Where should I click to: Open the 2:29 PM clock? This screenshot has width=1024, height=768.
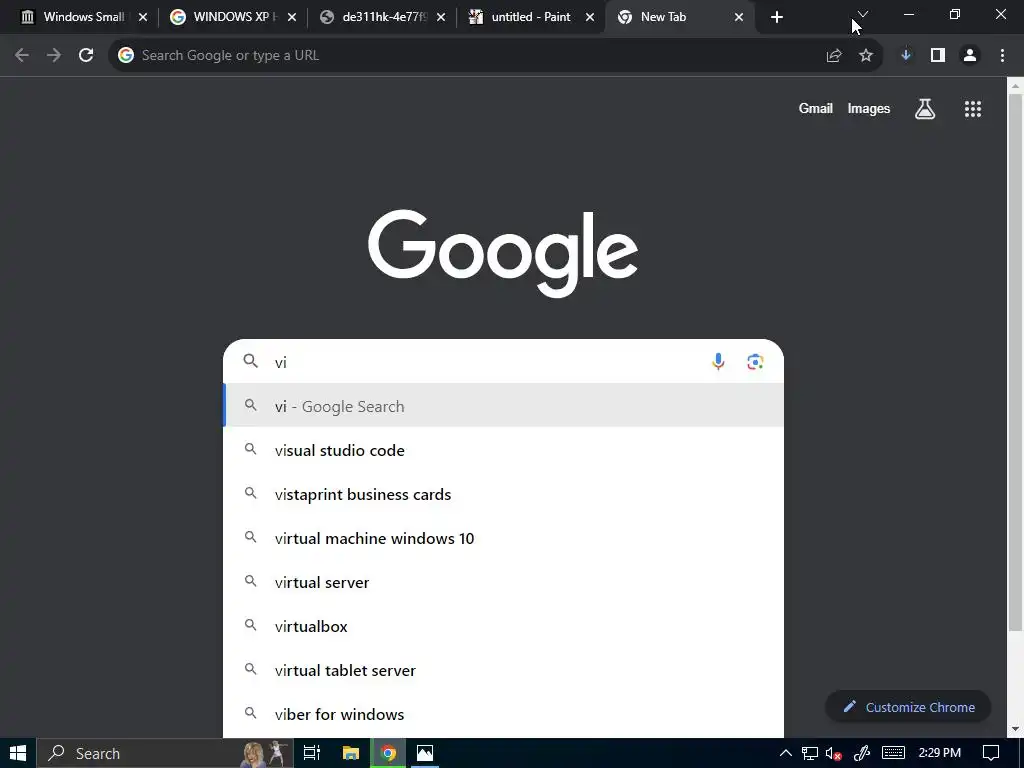[940, 753]
